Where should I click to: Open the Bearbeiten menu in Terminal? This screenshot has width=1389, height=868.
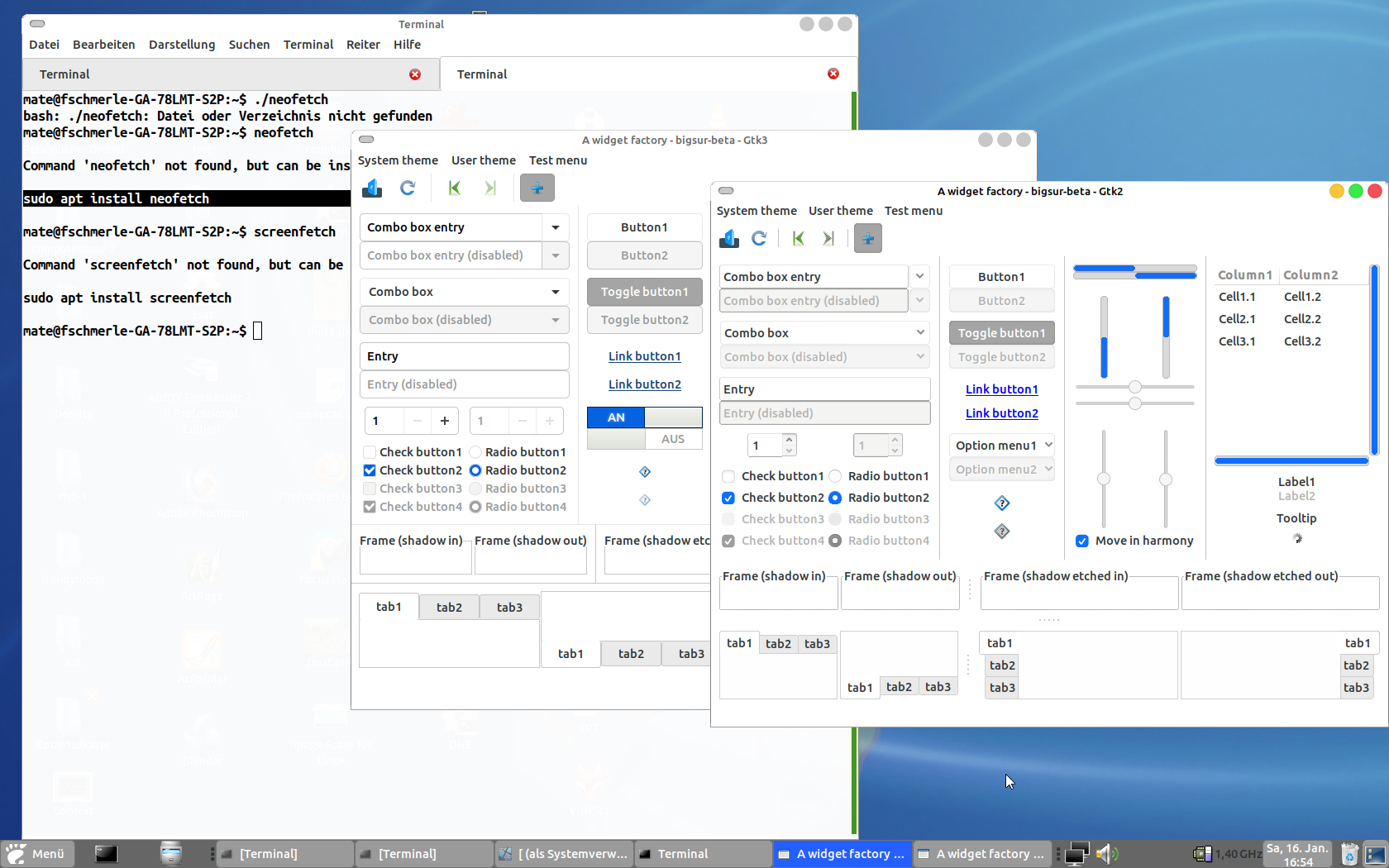coord(104,45)
